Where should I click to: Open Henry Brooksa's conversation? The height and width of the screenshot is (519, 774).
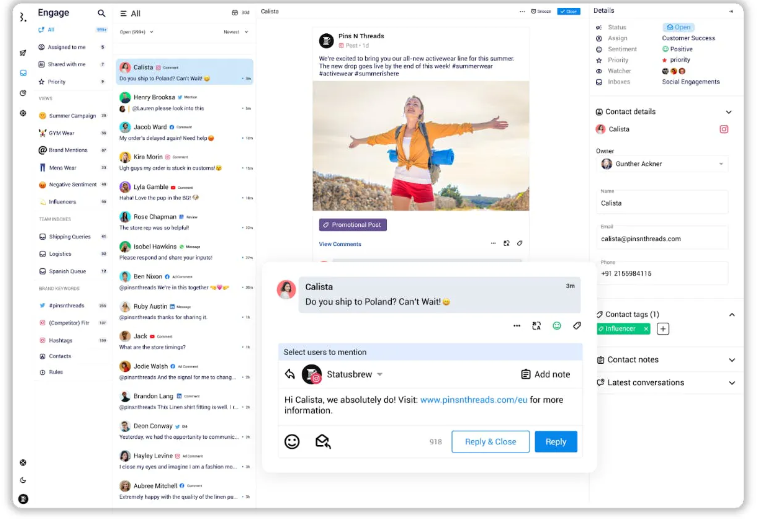pyautogui.click(x=185, y=103)
